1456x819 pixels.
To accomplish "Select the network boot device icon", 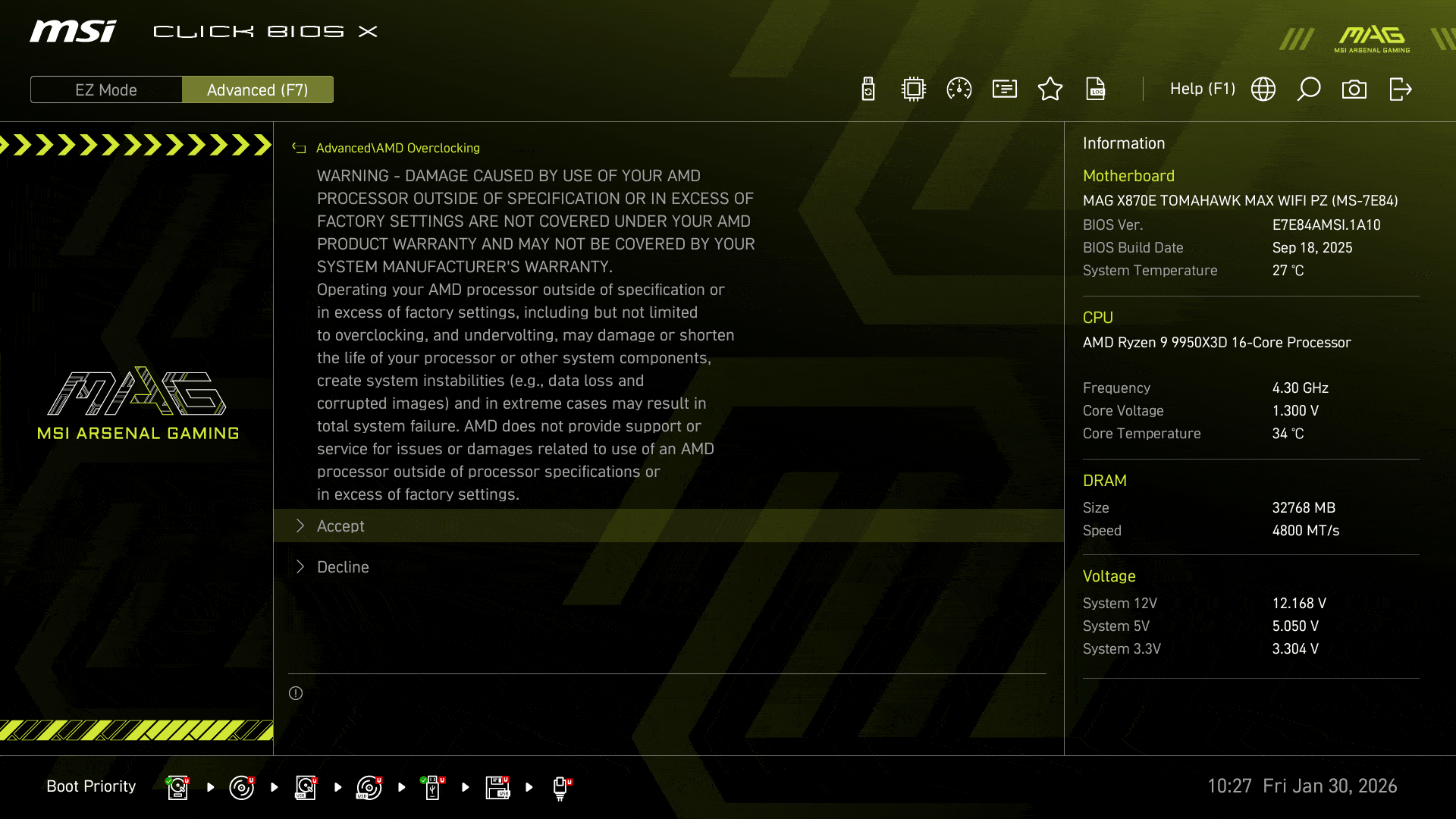I will coord(560,787).
